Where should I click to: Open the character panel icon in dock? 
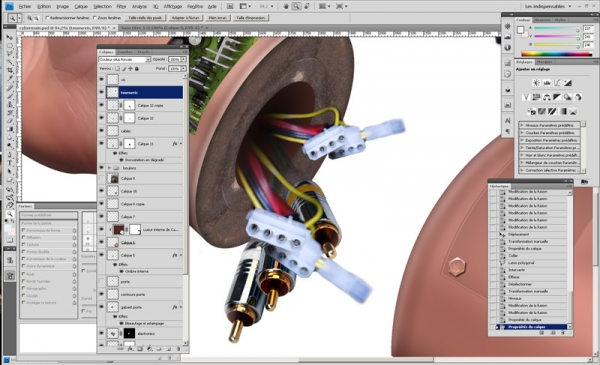click(x=508, y=121)
